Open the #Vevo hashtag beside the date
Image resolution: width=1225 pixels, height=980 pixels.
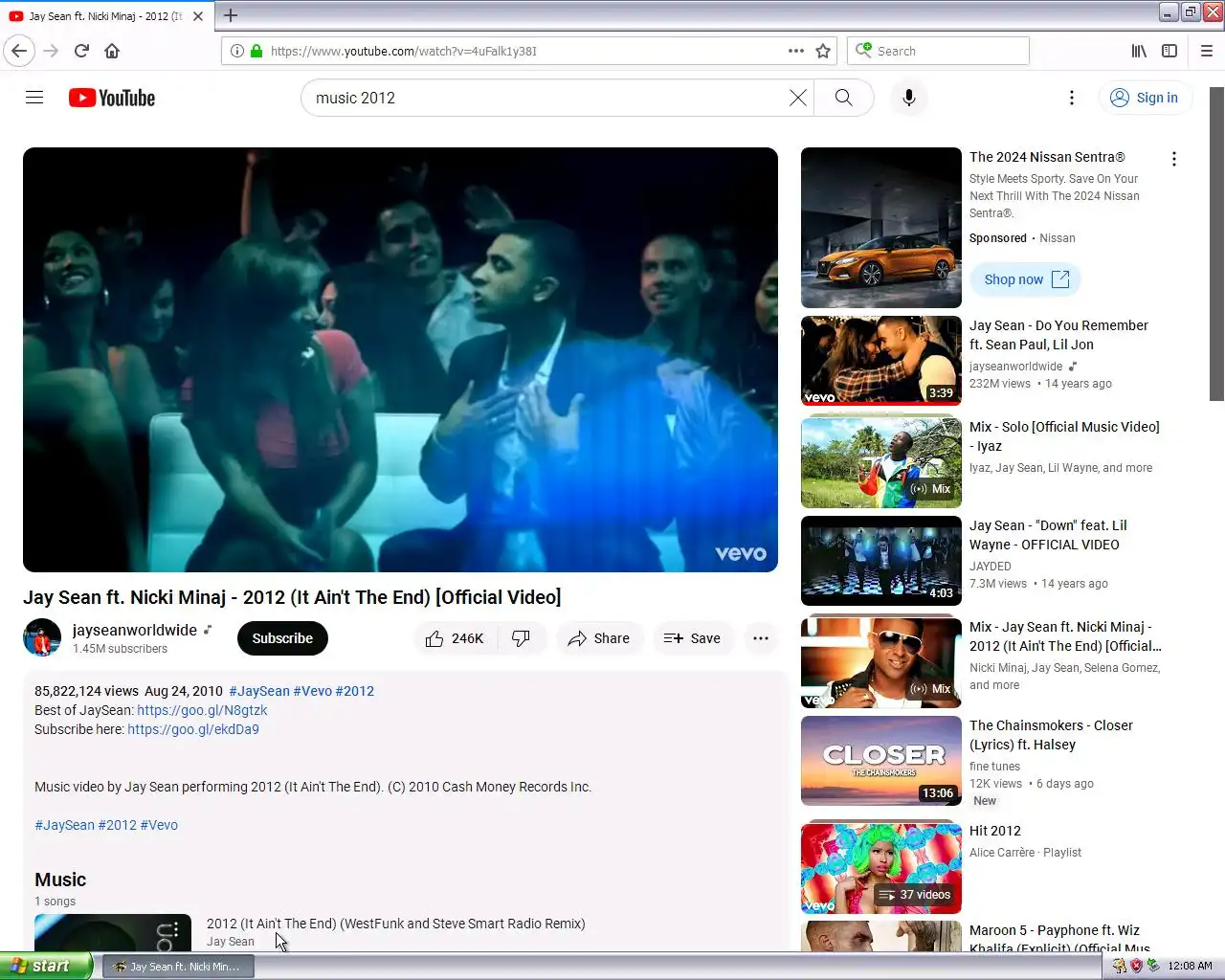click(312, 691)
